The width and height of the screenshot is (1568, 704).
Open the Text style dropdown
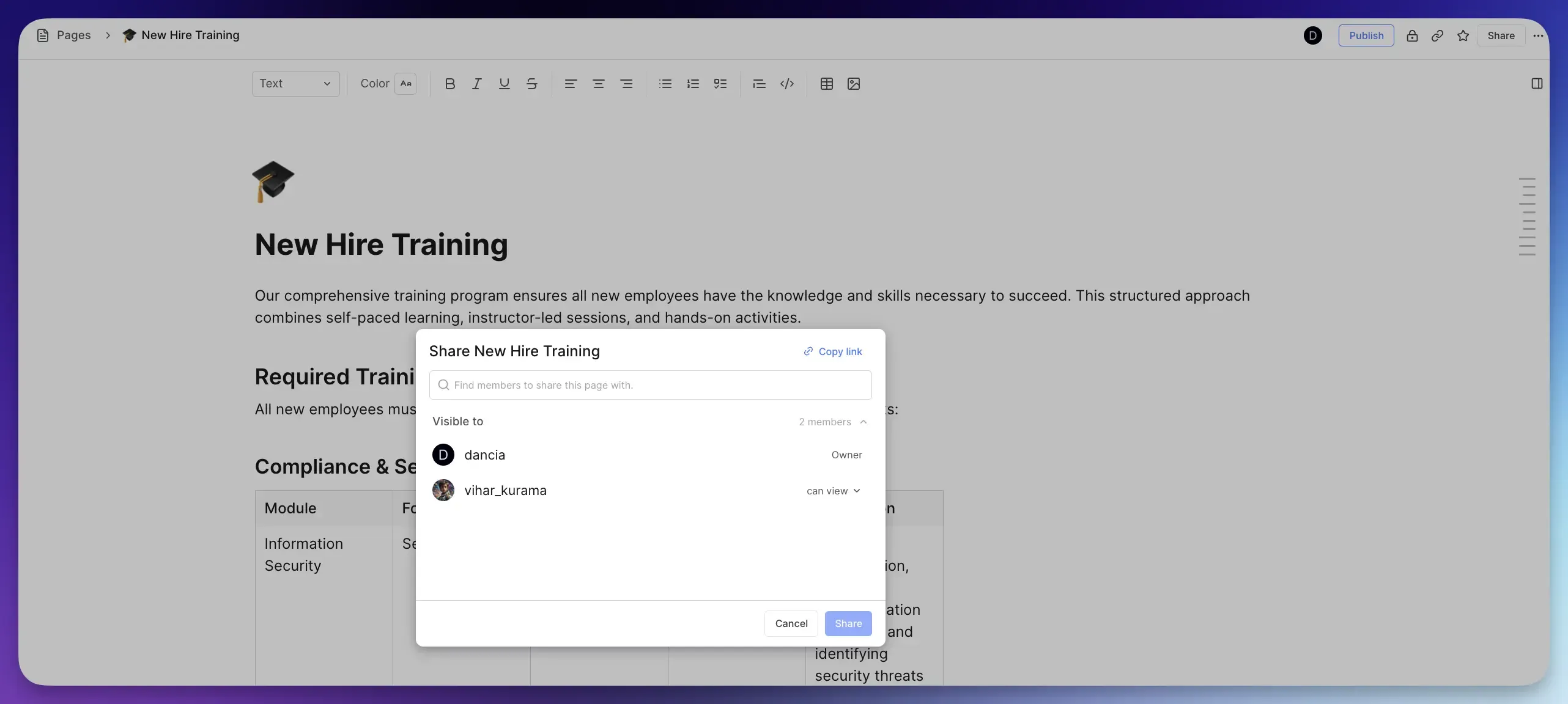pos(295,83)
